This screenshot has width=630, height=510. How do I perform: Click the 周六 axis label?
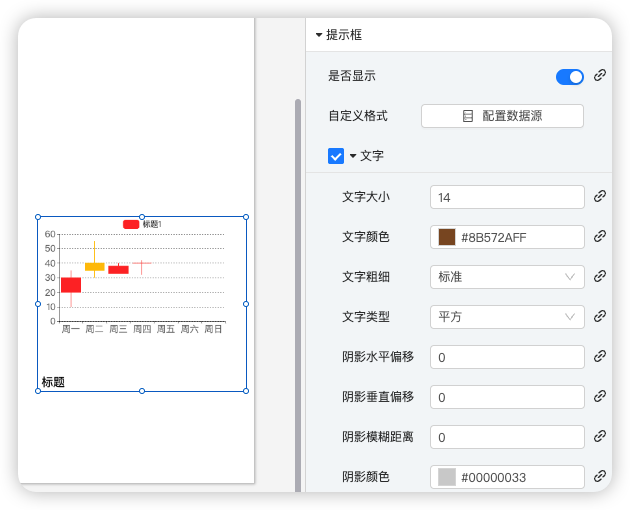coord(189,329)
